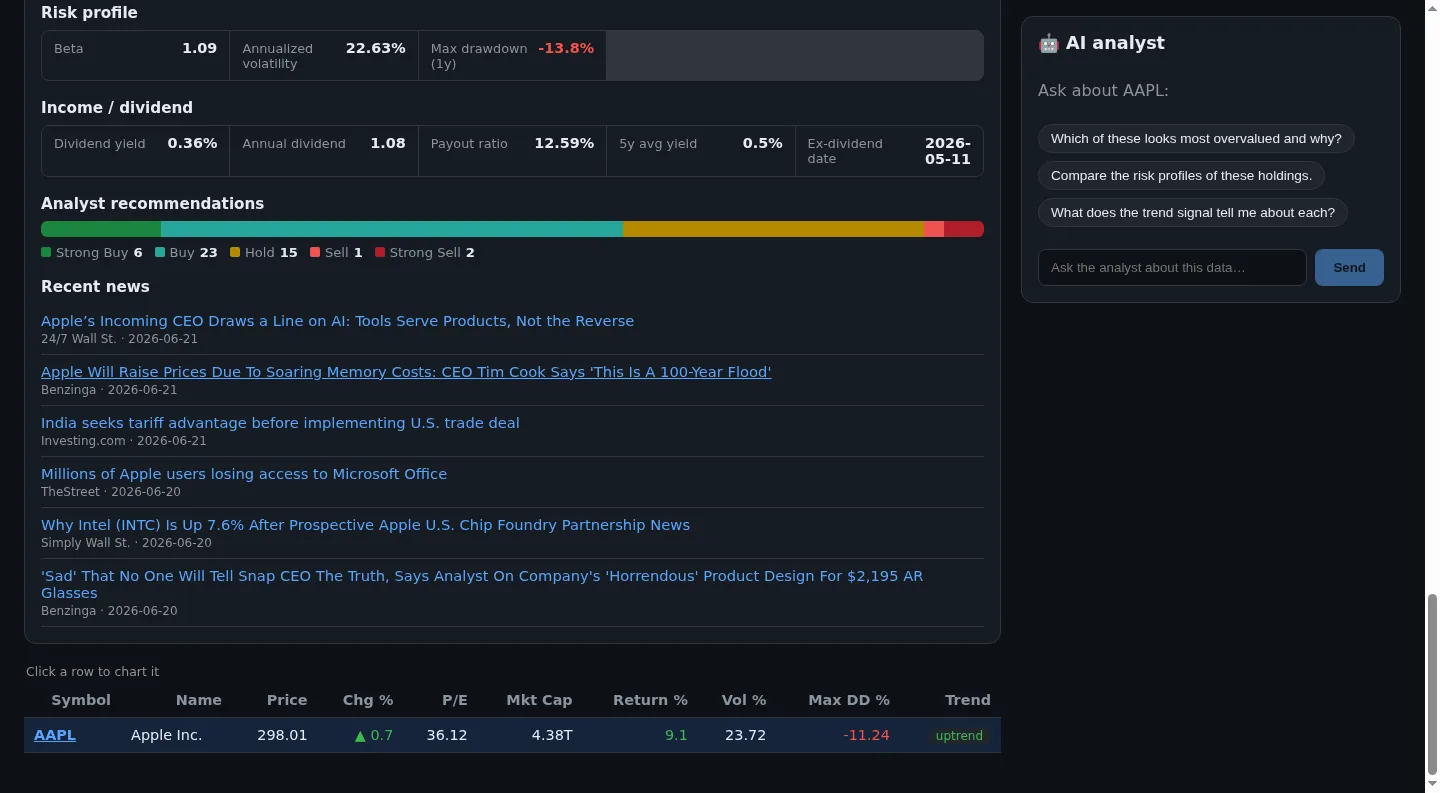Click the uptrend badge in AAPL row

pos(959,736)
